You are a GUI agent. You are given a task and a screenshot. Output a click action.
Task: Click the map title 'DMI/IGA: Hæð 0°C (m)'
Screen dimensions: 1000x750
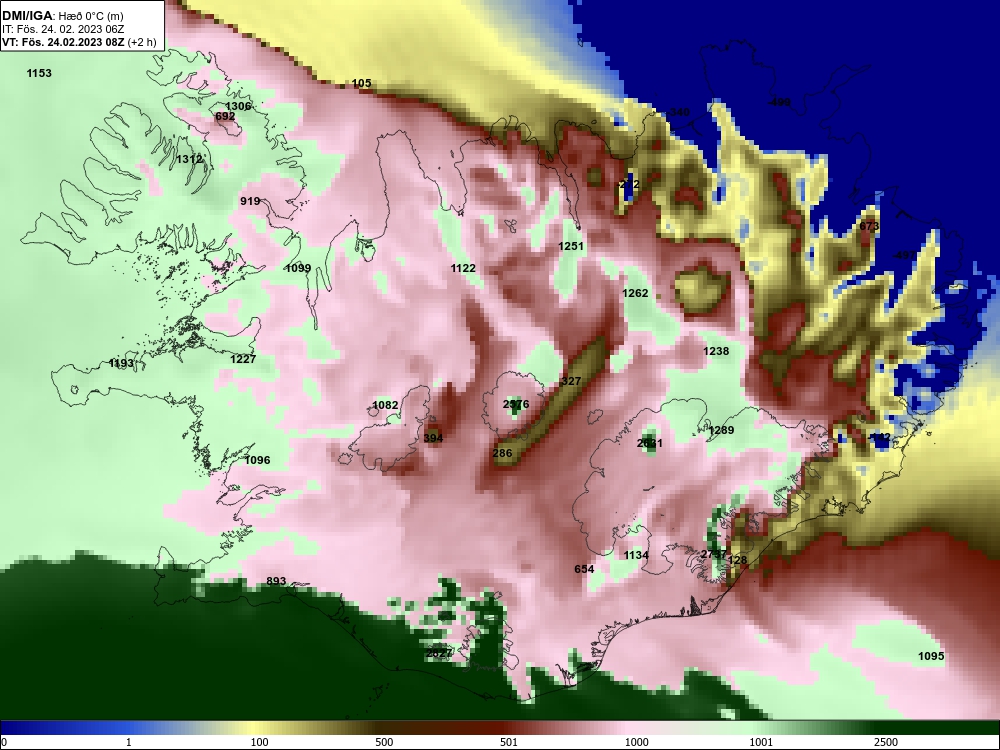63,16
